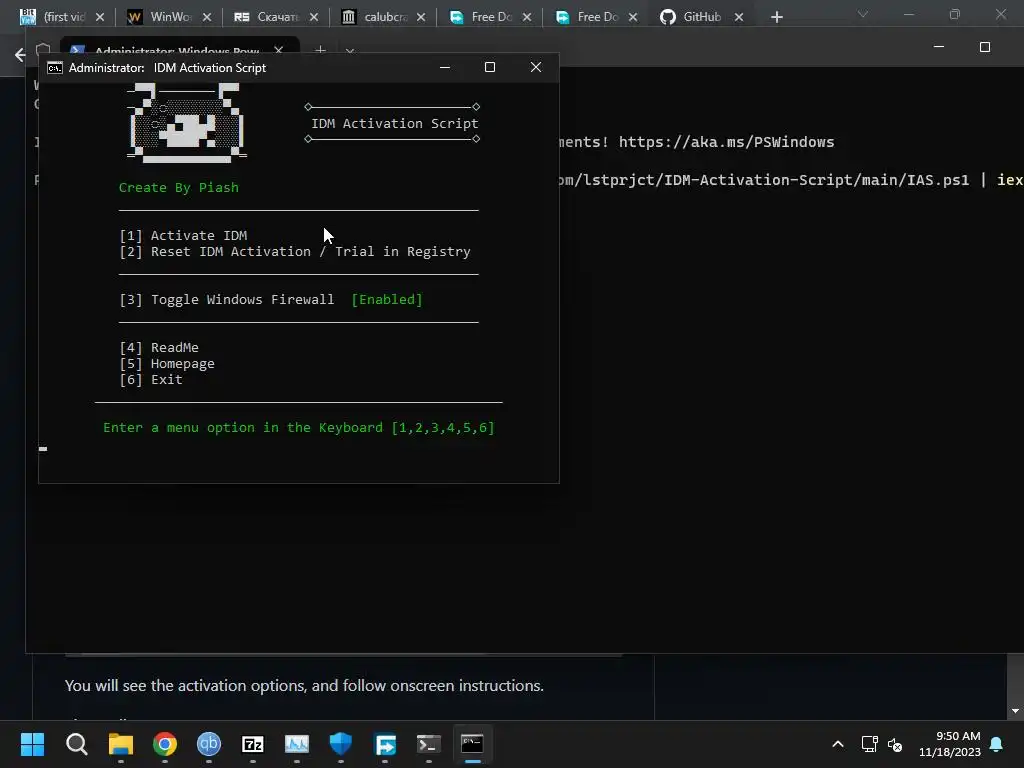Close the IDM Activation Script window

pyautogui.click(x=536, y=67)
